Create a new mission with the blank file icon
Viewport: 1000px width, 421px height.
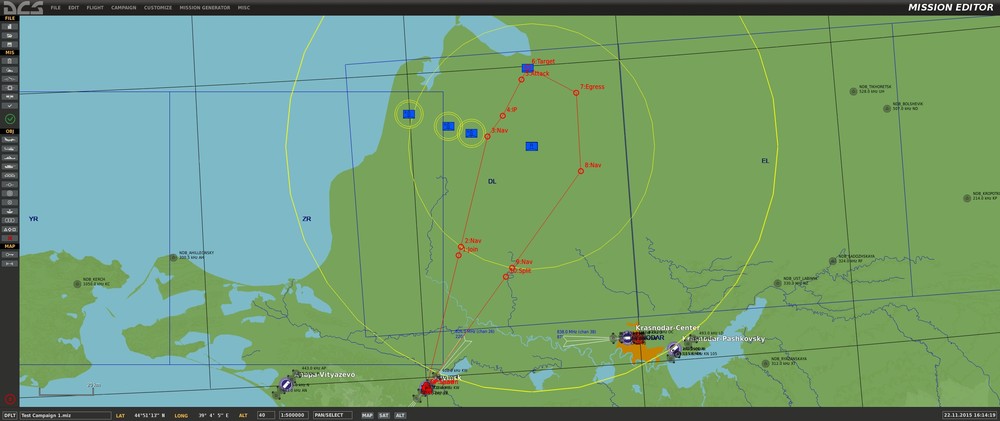point(10,26)
